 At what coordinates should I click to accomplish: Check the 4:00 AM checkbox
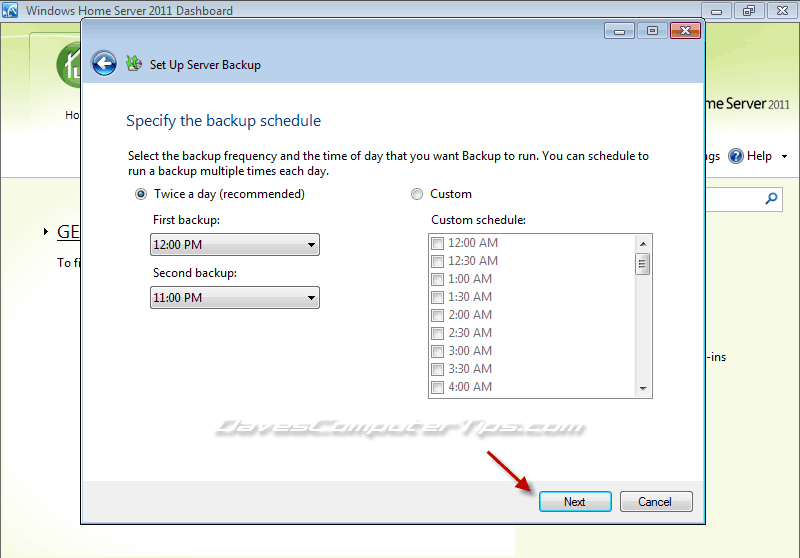coord(437,387)
